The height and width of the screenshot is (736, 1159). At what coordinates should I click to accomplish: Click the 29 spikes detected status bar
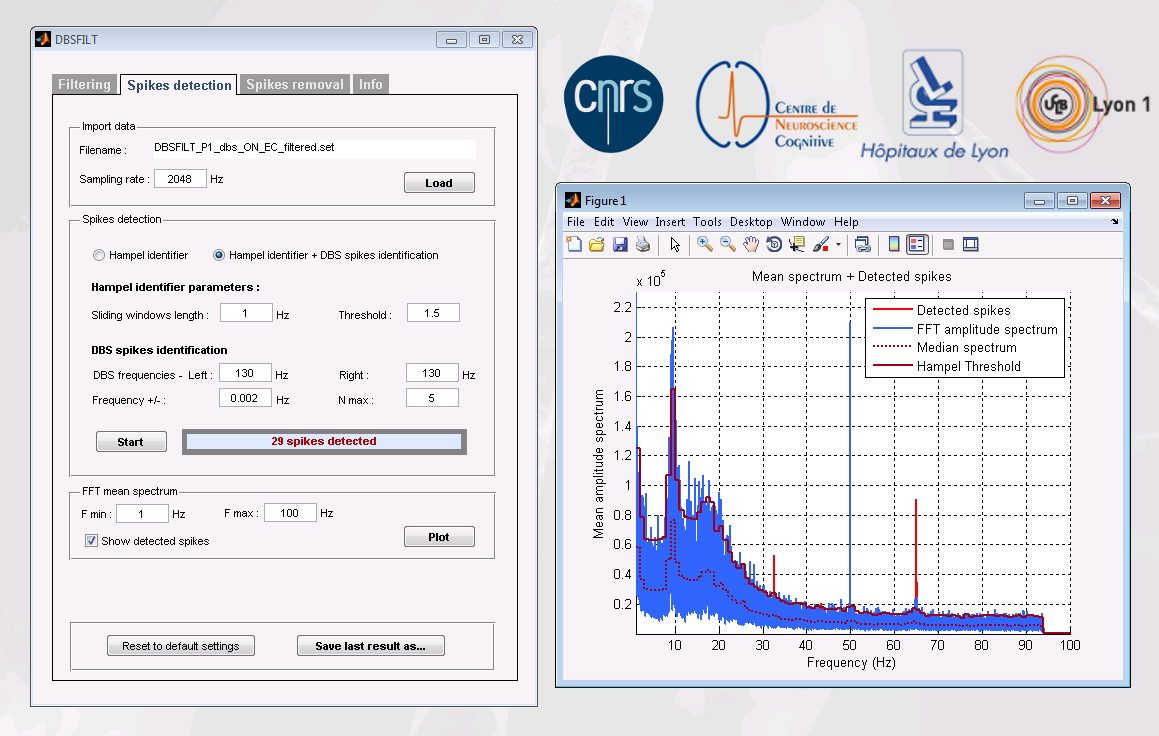pyautogui.click(x=324, y=441)
